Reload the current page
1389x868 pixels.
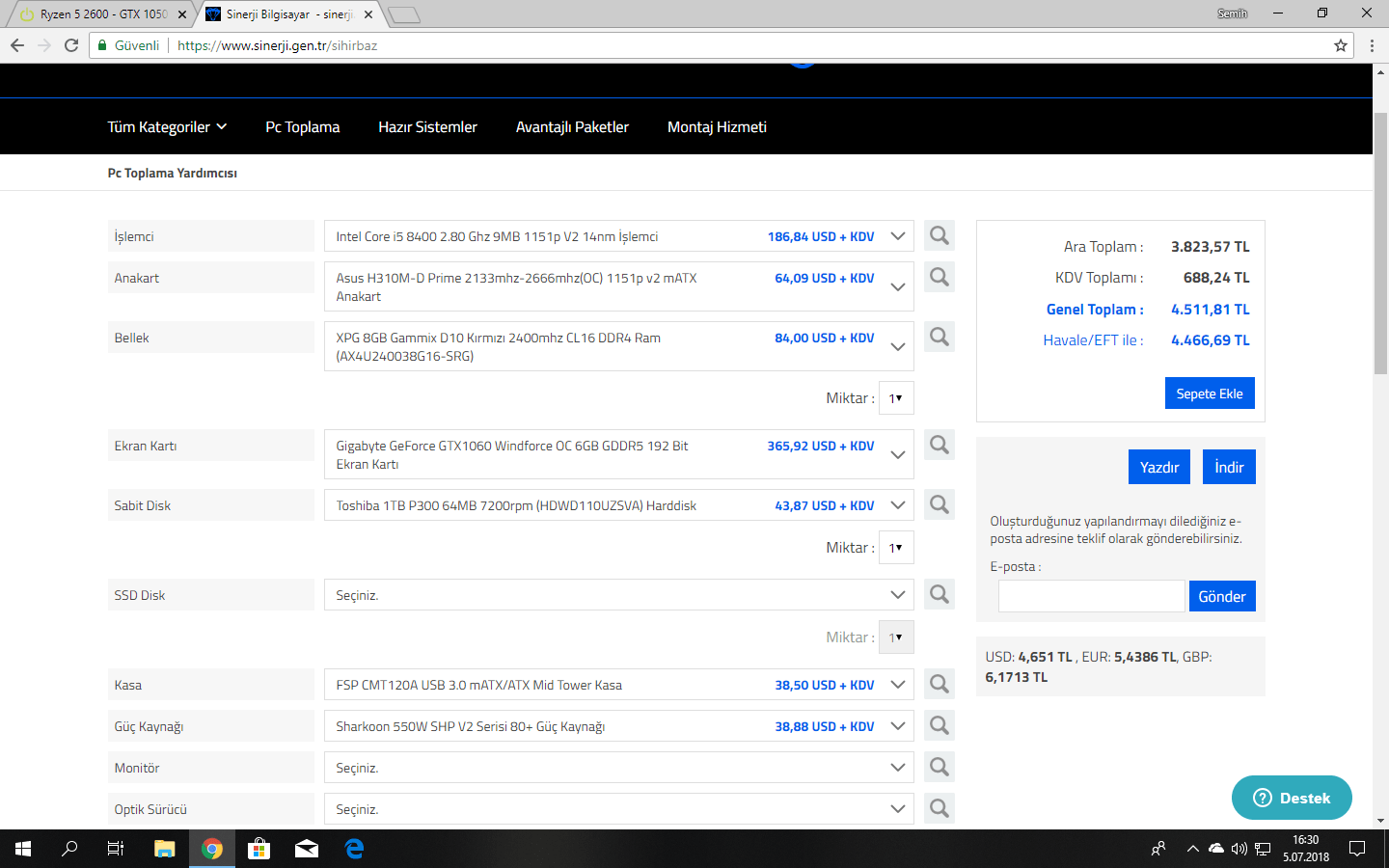pos(71,45)
